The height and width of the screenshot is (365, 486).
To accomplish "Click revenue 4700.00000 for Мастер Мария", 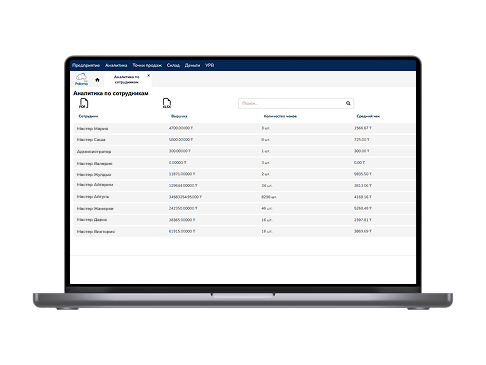I will tap(181, 128).
